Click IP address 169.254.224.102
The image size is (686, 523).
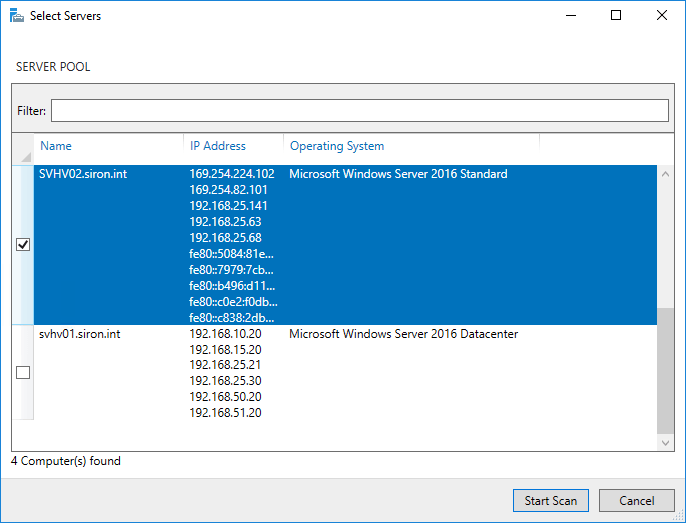point(232,174)
